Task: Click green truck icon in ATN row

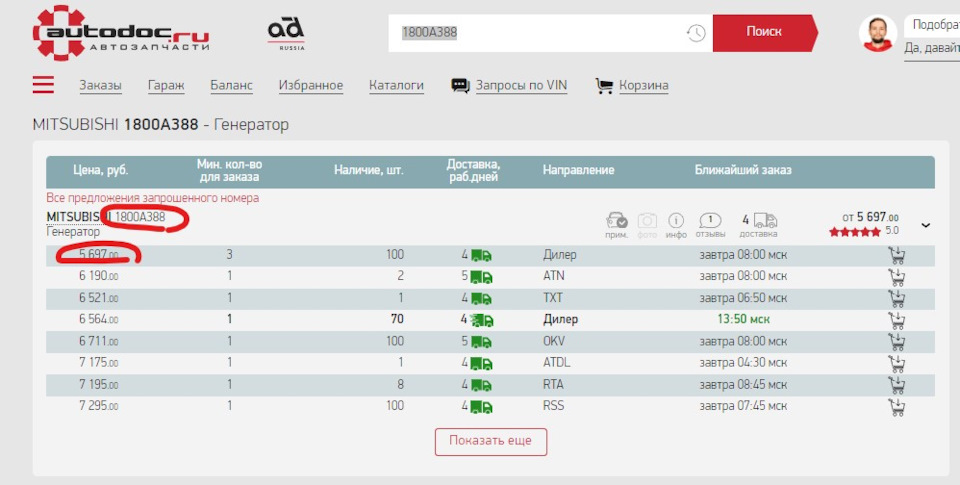Action: pyautogui.click(x=481, y=277)
